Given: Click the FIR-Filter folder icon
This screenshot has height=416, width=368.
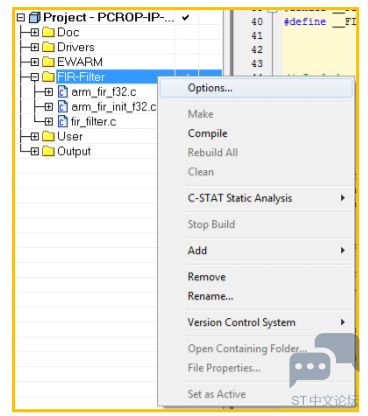Looking at the screenshot, I should tap(48, 77).
